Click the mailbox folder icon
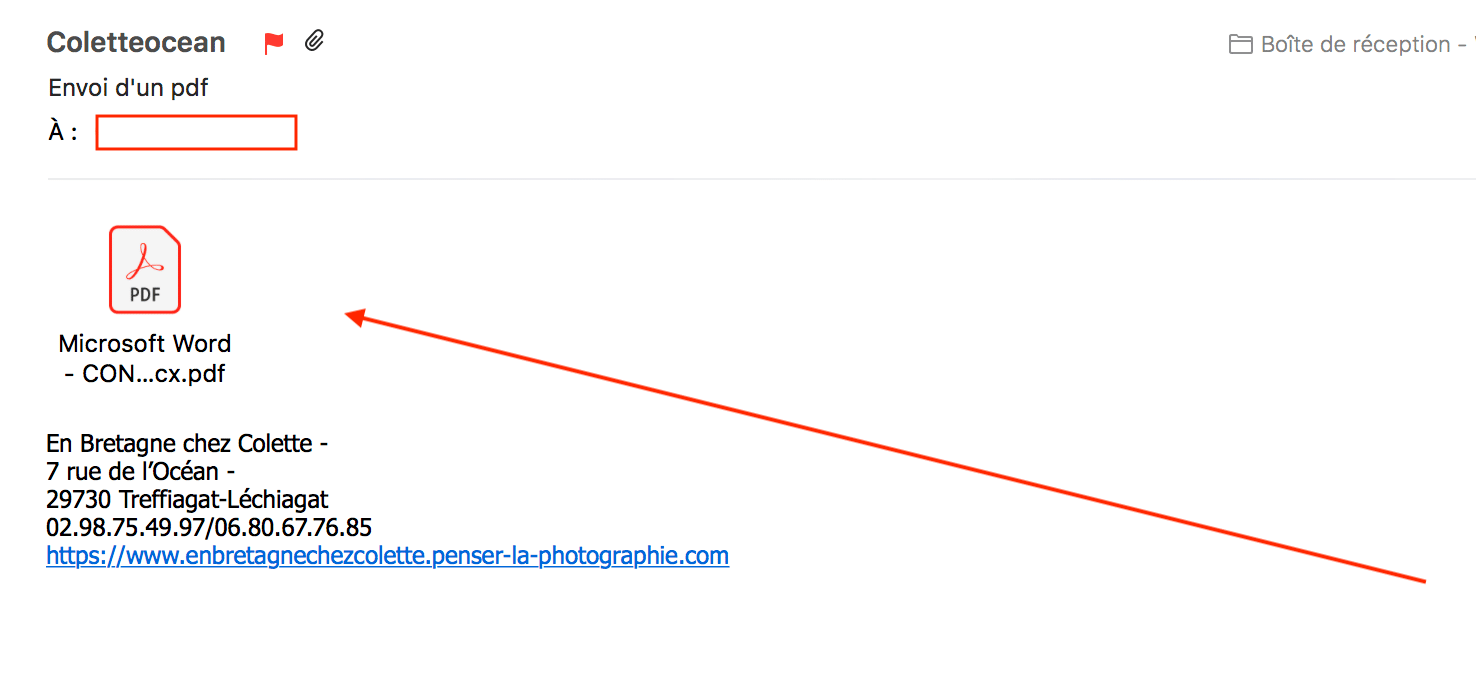 1240,44
